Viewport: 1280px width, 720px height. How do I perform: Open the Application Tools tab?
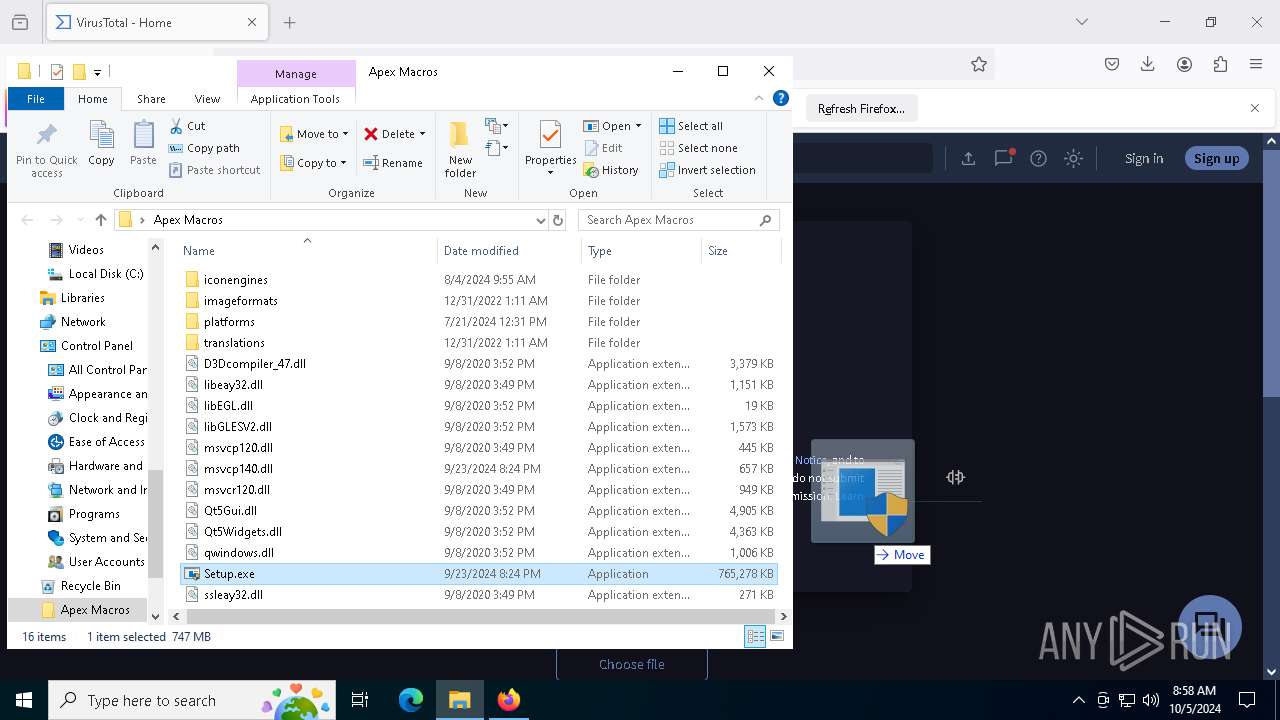click(295, 99)
